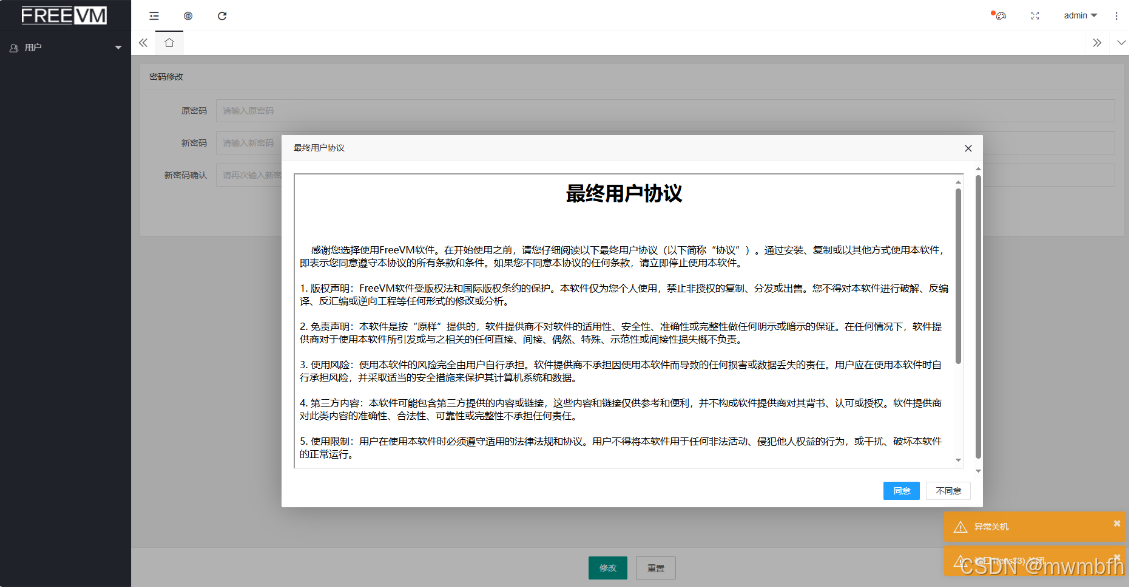Click the inner scrollbar up arrow
The height and width of the screenshot is (587, 1129).
pos(958,182)
